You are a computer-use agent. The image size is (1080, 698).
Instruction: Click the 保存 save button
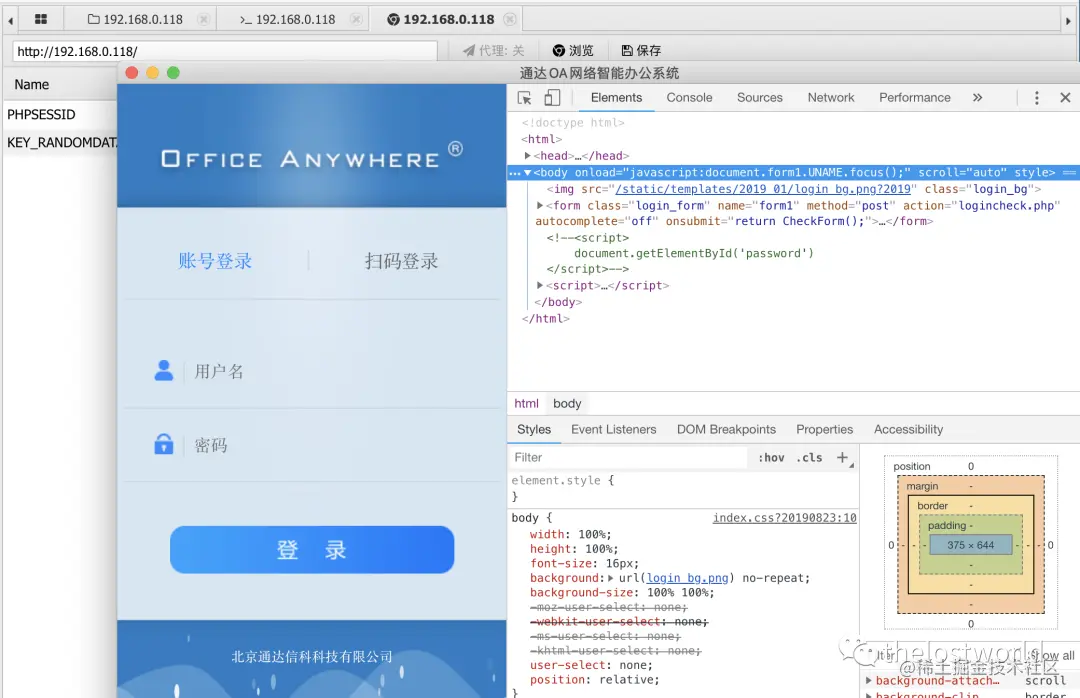(641, 50)
